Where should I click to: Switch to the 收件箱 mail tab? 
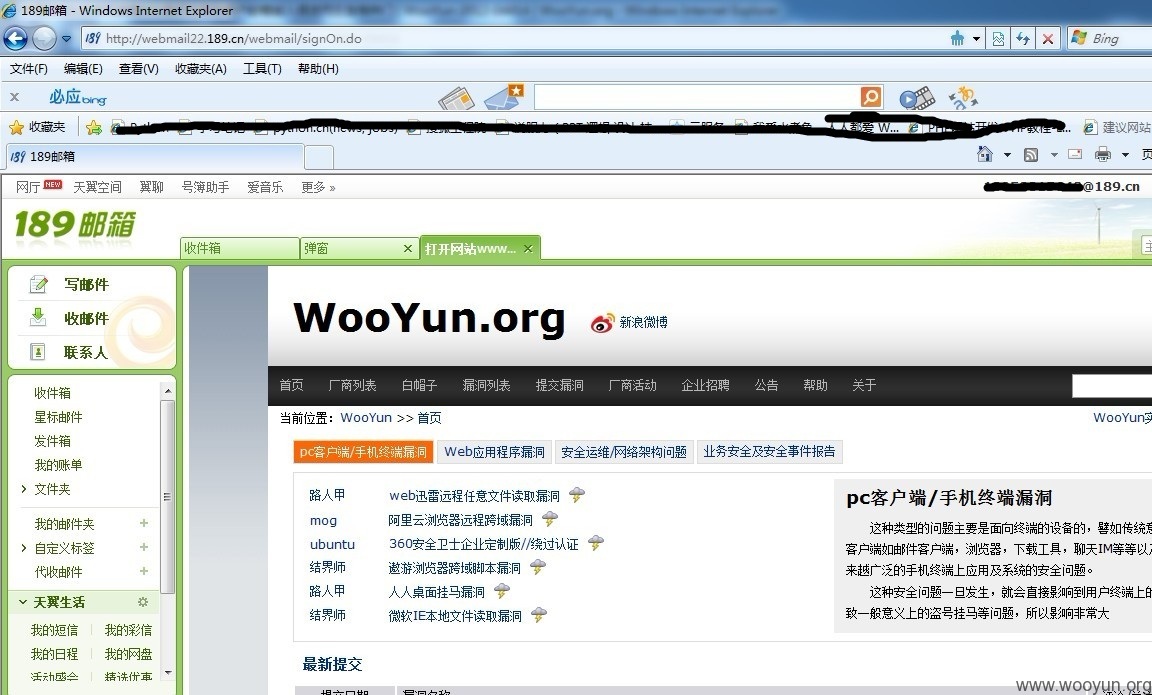click(x=240, y=248)
